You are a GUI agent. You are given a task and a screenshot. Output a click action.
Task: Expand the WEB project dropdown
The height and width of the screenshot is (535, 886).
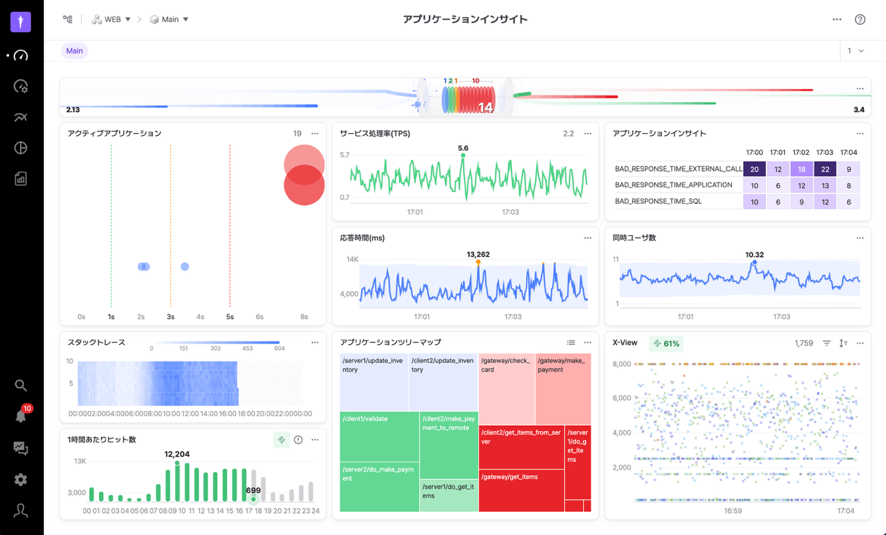coord(112,20)
